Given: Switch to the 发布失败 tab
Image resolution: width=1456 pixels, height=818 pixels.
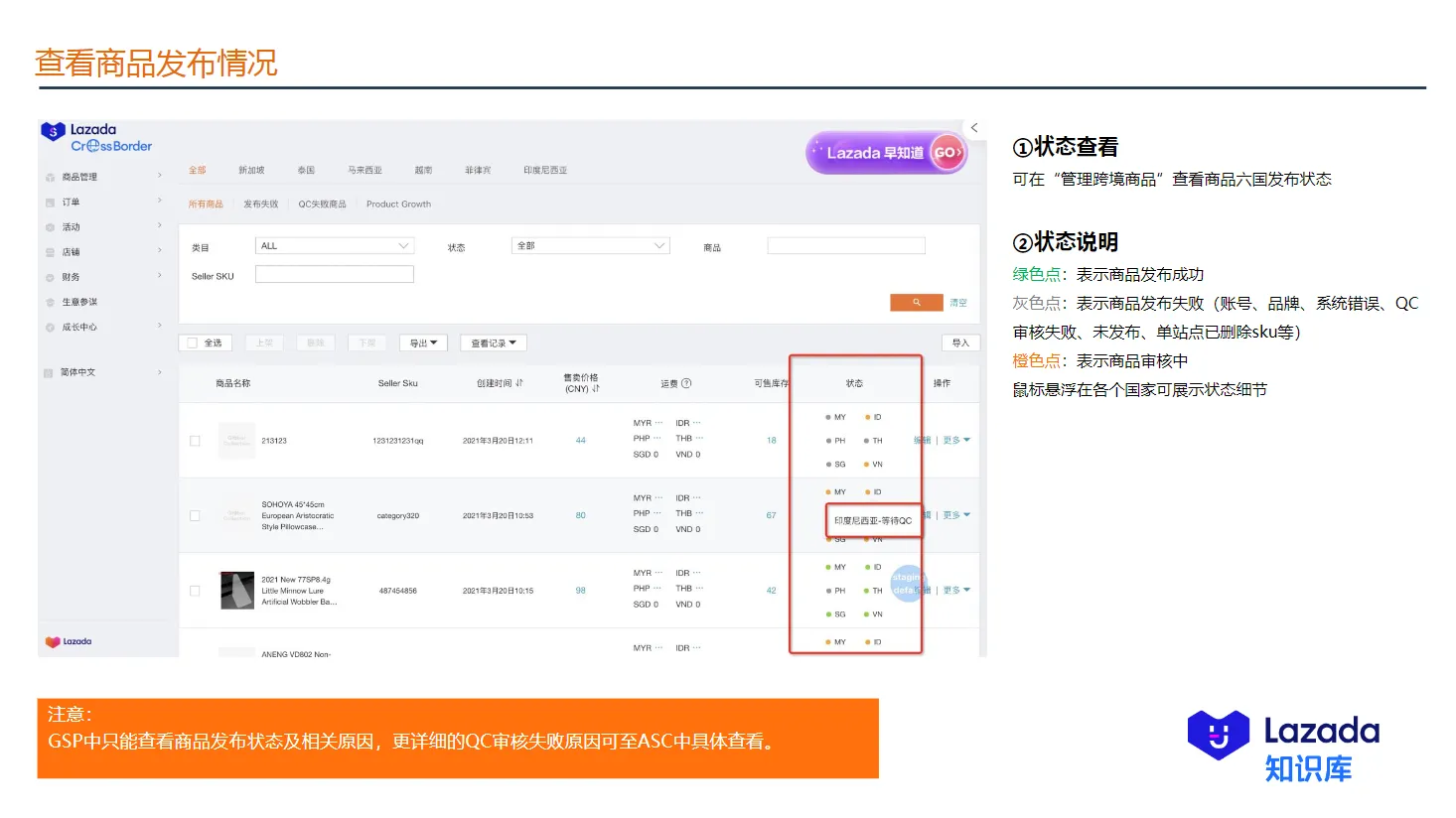Looking at the screenshot, I should pyautogui.click(x=260, y=204).
